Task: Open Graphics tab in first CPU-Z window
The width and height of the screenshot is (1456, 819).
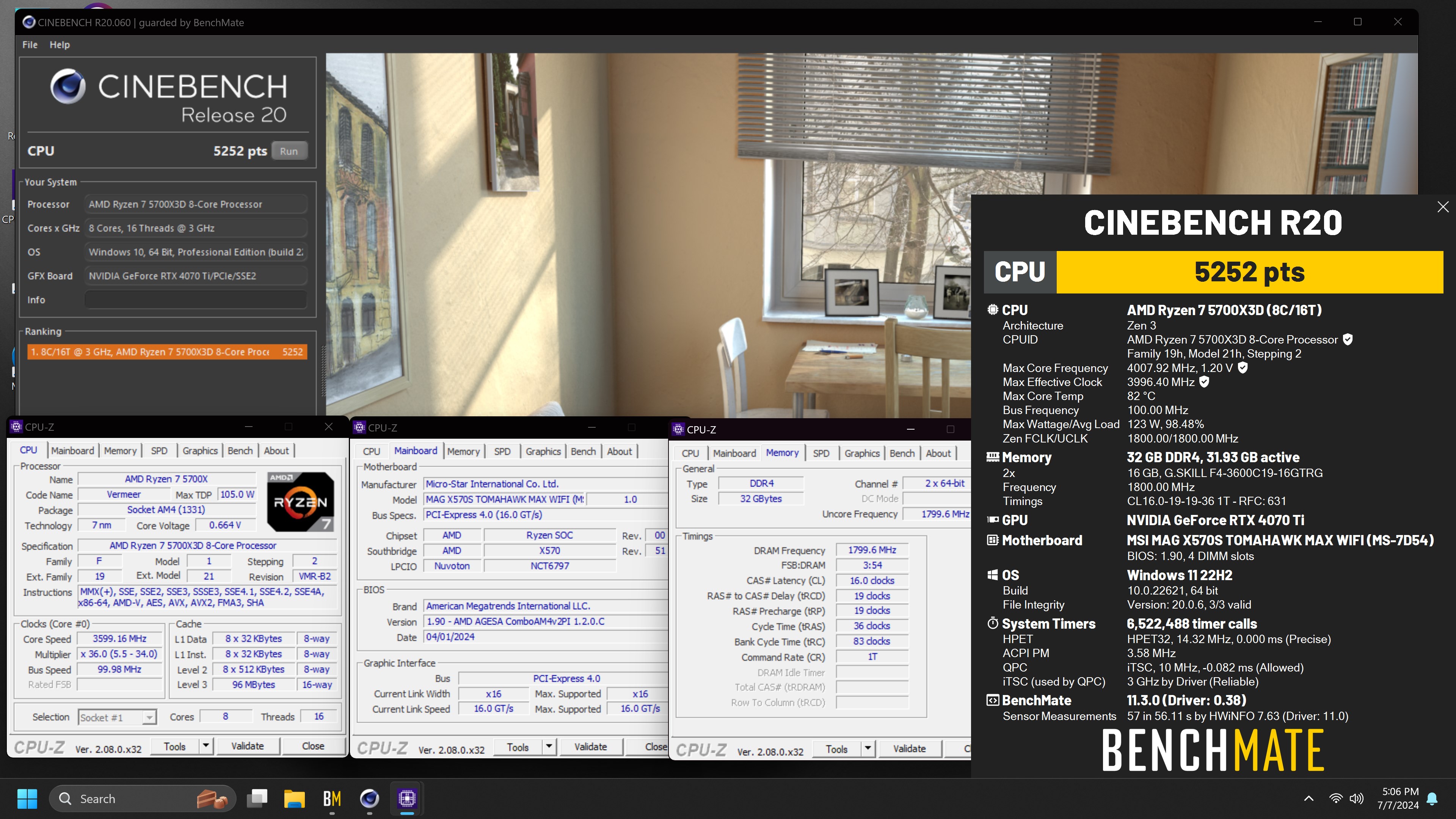Action: [199, 450]
